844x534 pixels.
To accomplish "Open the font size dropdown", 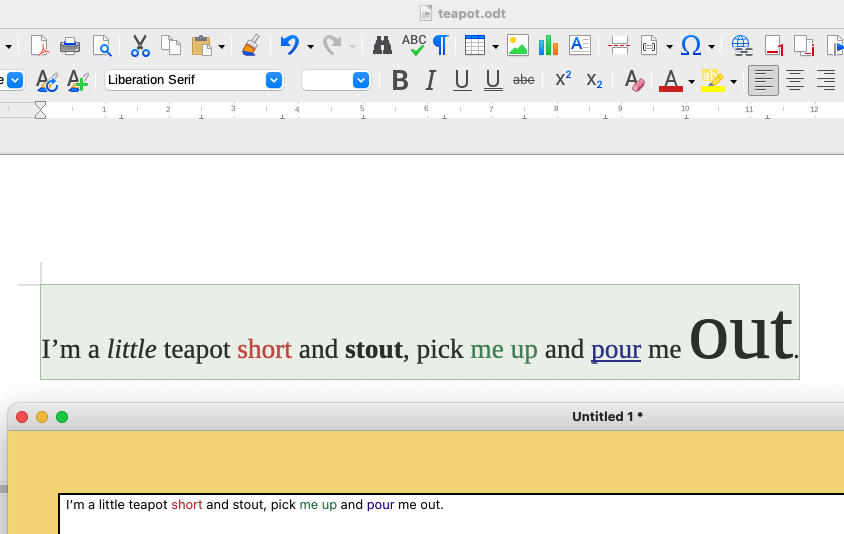I will tap(361, 80).
